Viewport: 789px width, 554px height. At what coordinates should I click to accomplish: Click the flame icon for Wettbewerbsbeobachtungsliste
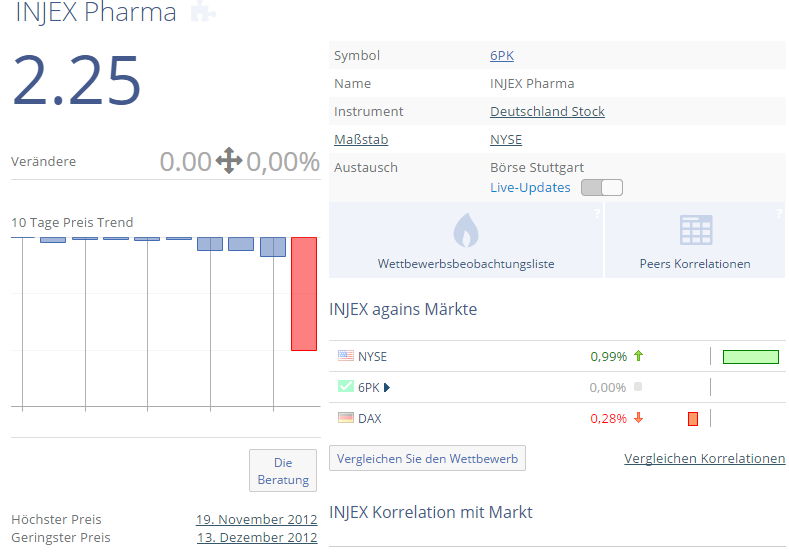(466, 230)
